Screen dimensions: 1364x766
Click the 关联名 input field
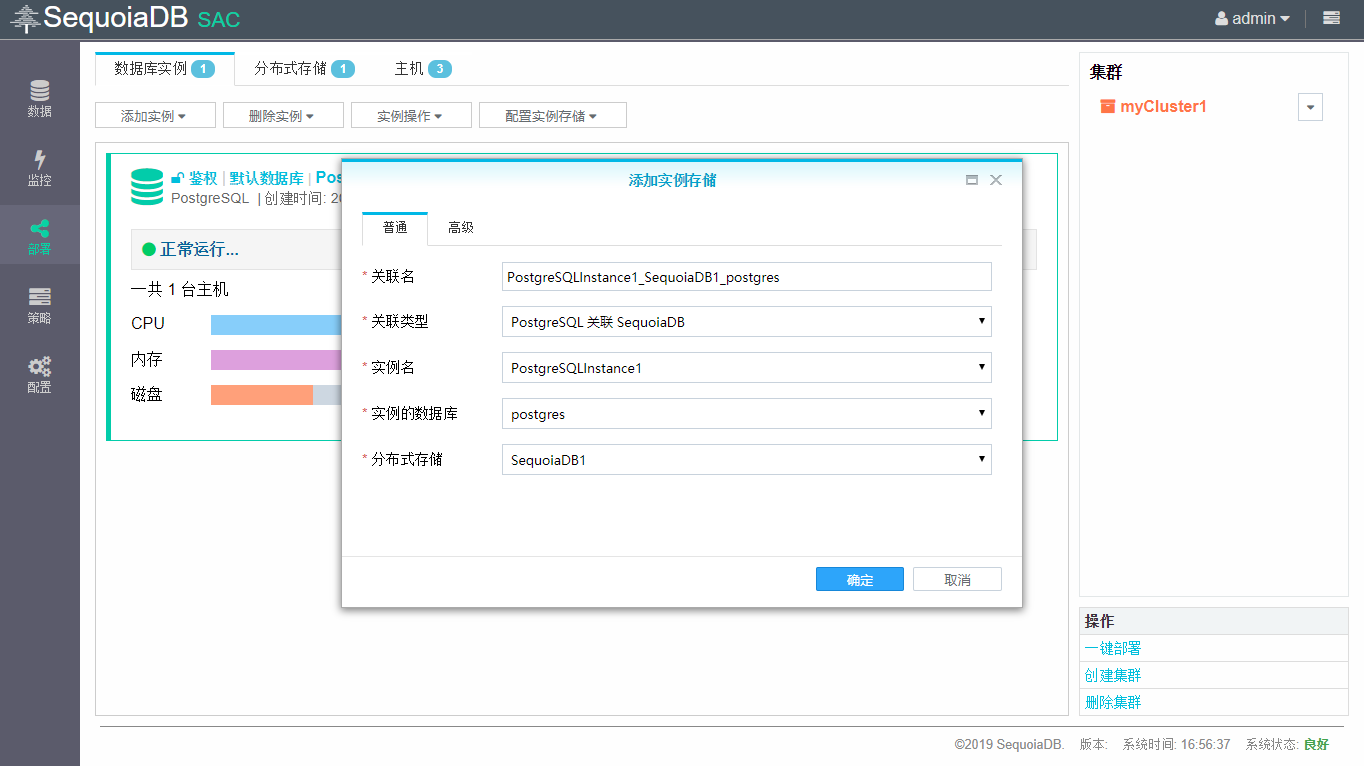pos(746,277)
